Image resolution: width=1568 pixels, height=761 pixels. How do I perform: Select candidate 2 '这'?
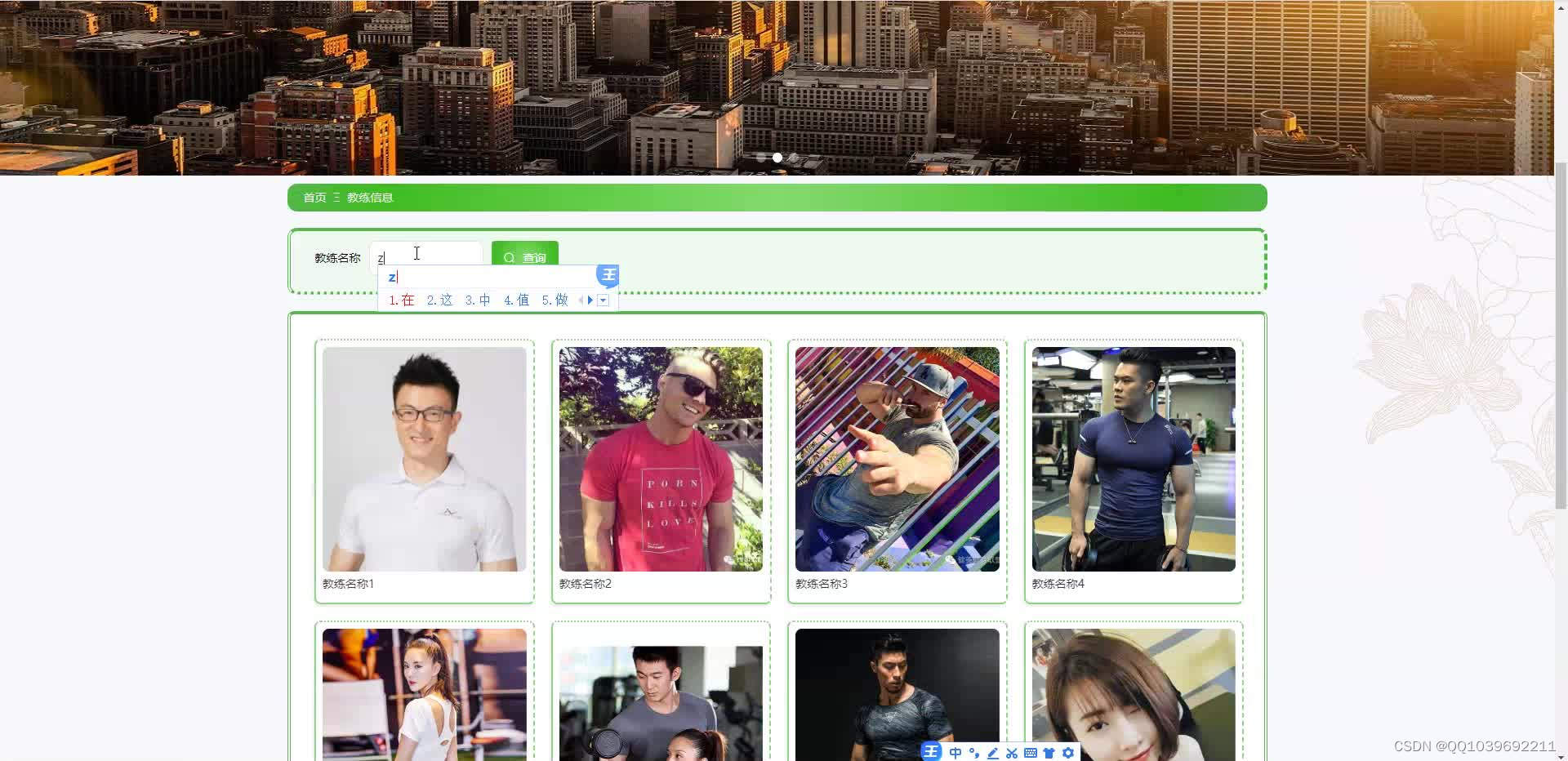(x=439, y=300)
